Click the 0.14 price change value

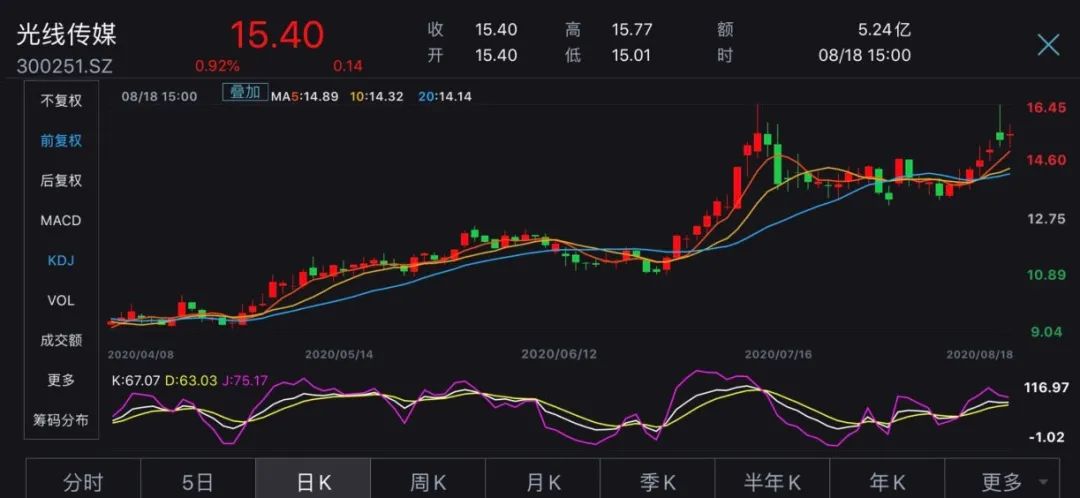[348, 66]
